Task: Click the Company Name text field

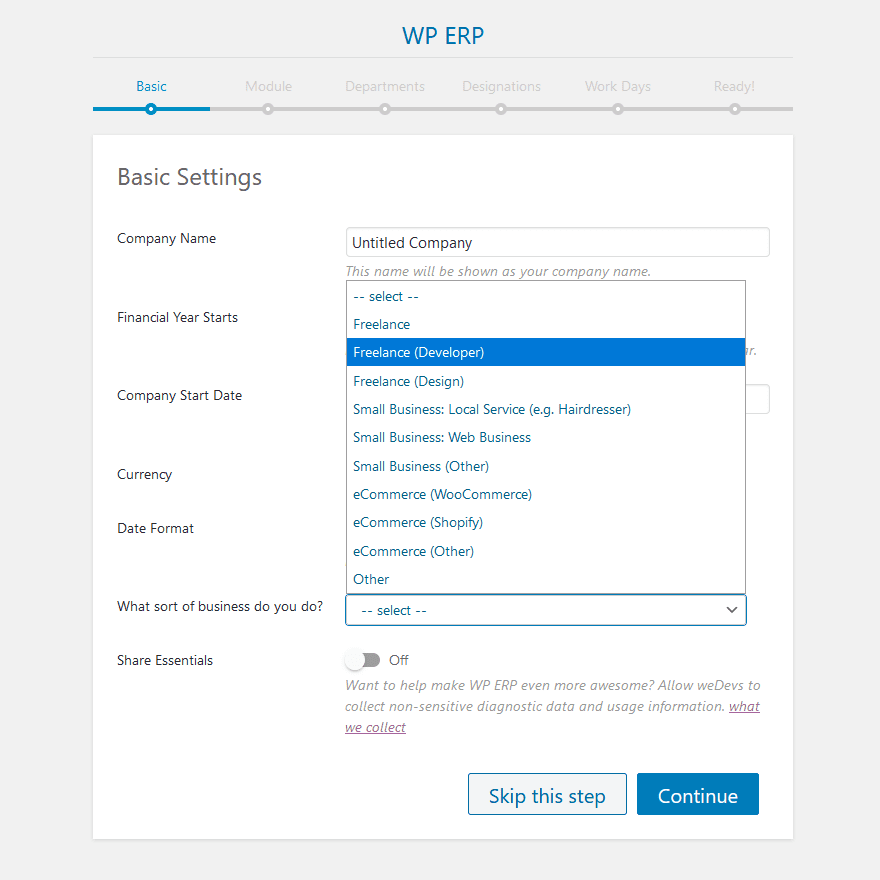Action: 557,242
